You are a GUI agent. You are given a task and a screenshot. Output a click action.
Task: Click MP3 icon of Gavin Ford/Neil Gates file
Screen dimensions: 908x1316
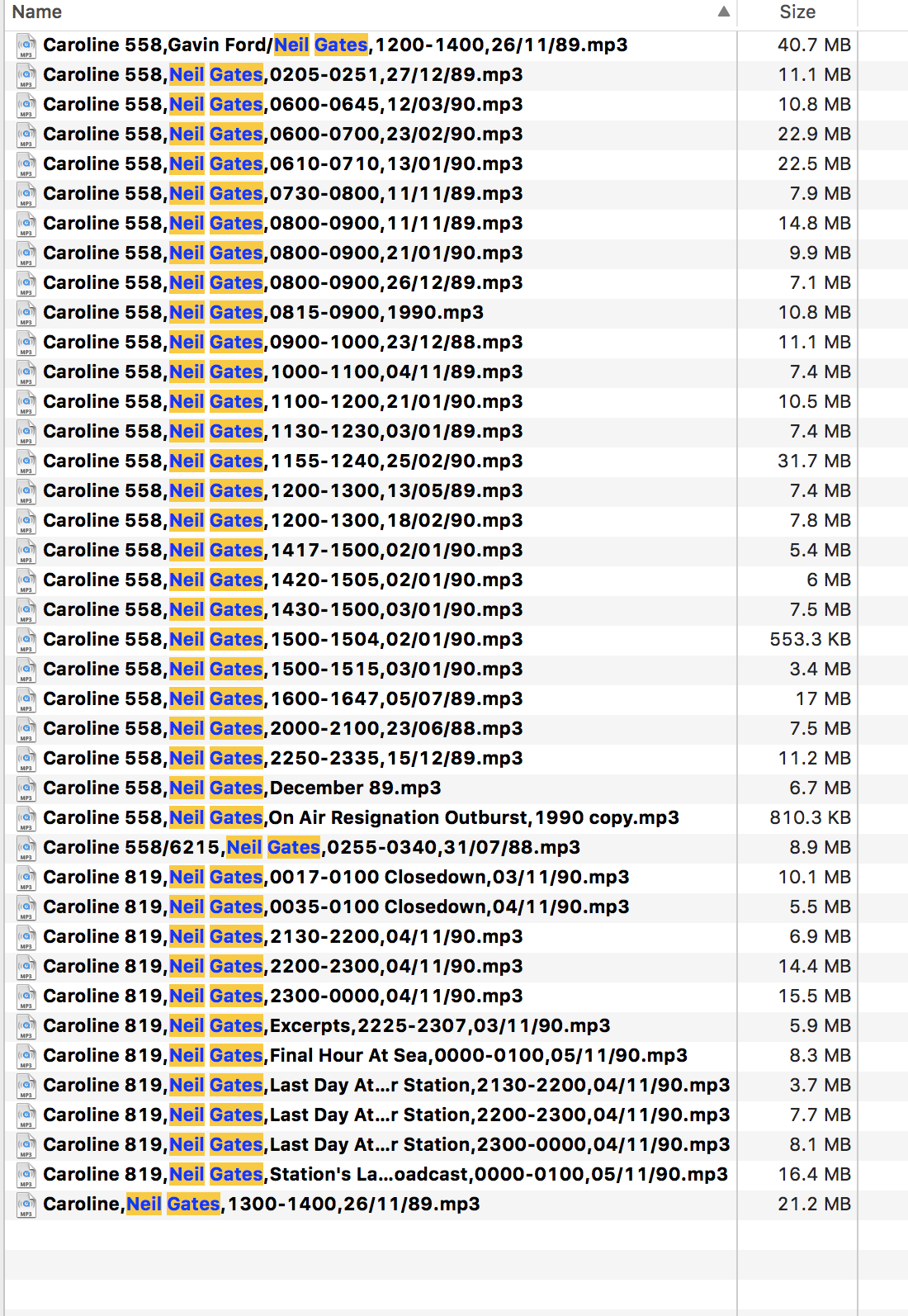point(26,45)
